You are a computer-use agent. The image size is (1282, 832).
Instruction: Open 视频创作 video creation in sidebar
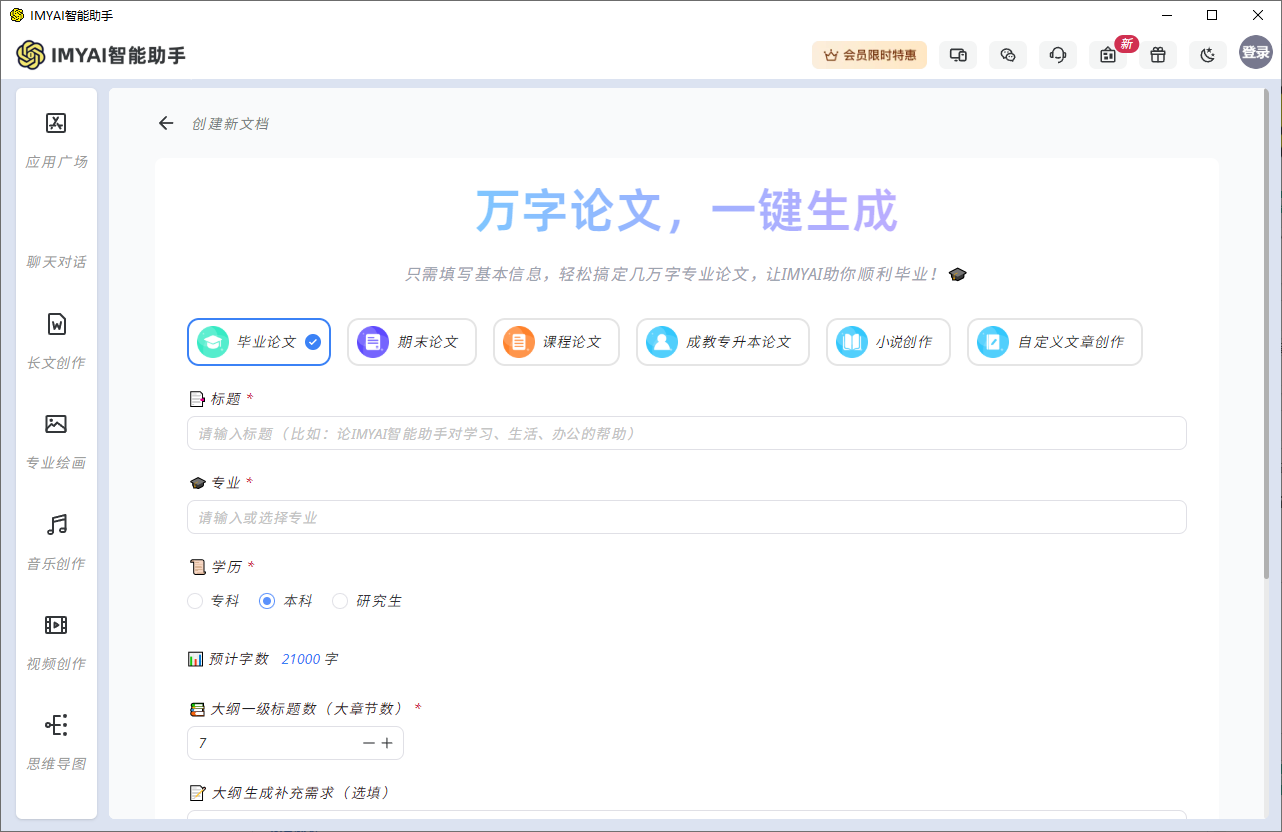(x=56, y=641)
